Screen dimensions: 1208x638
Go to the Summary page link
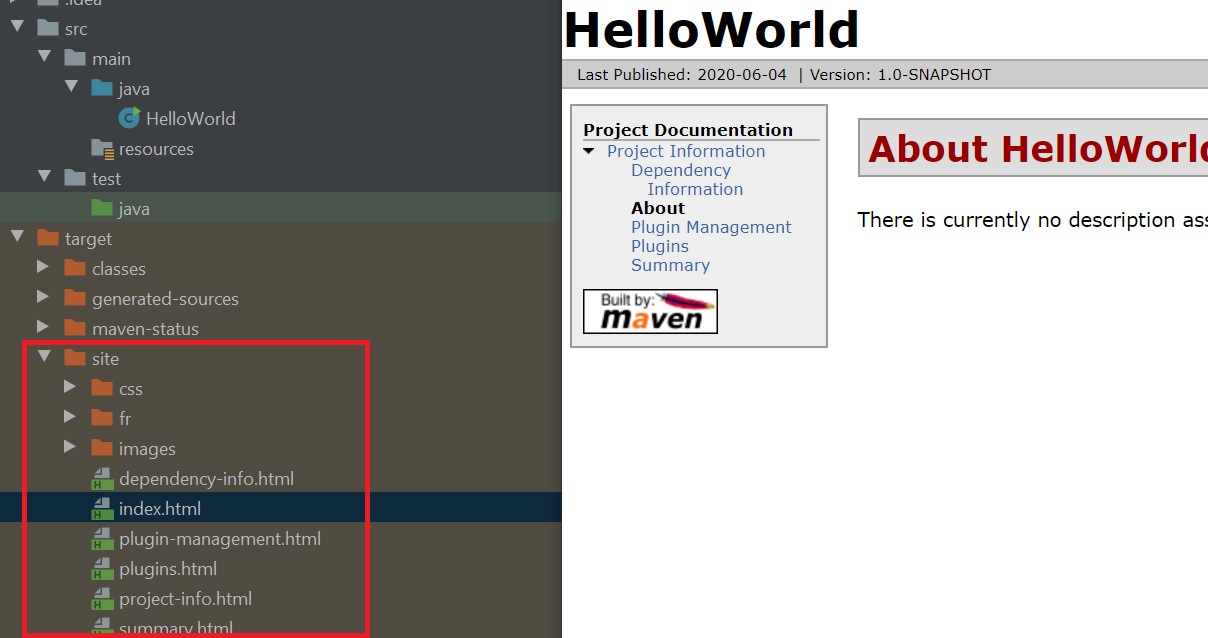[670, 265]
